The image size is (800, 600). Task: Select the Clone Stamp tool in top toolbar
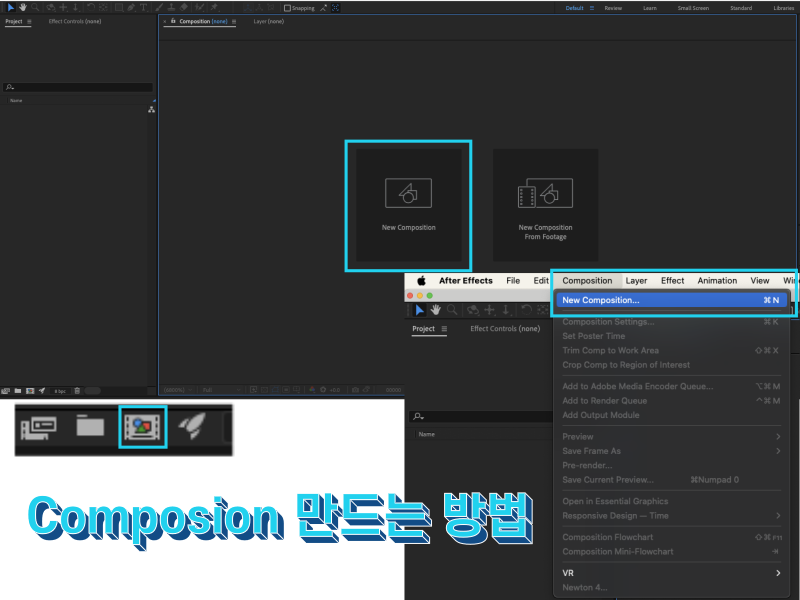(x=171, y=8)
